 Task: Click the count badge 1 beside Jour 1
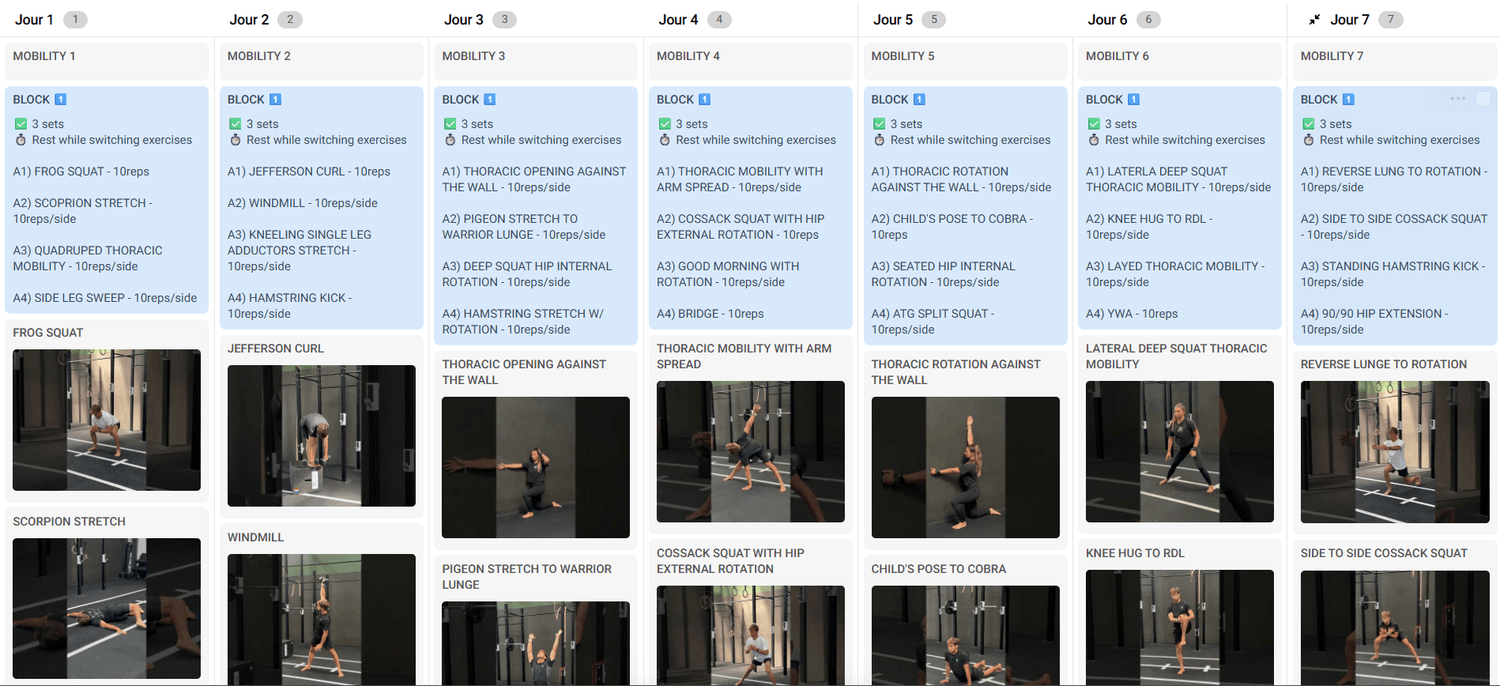click(x=75, y=20)
